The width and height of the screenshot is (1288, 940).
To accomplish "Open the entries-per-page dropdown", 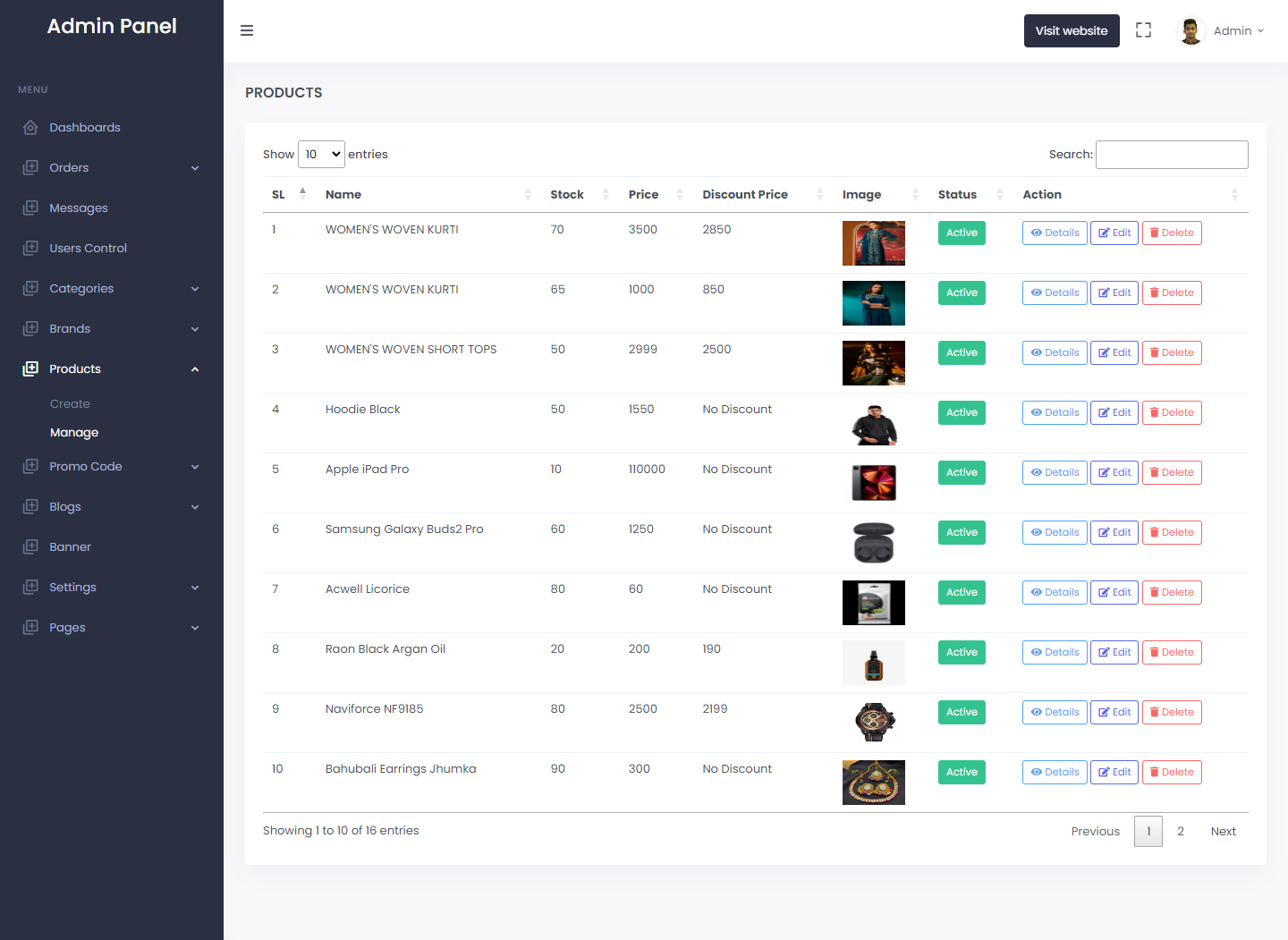I will (321, 154).
